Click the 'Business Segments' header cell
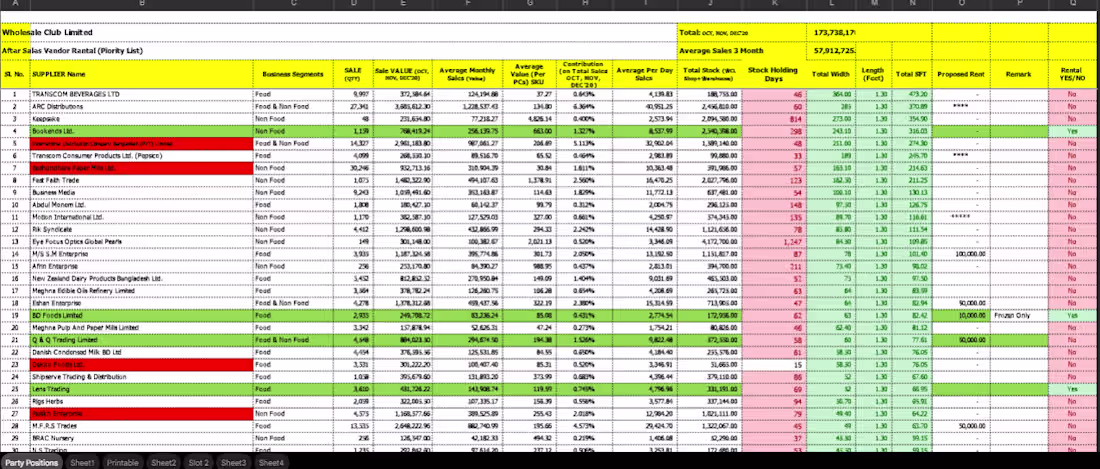Viewport: 1100px width, 469px height. point(293,74)
